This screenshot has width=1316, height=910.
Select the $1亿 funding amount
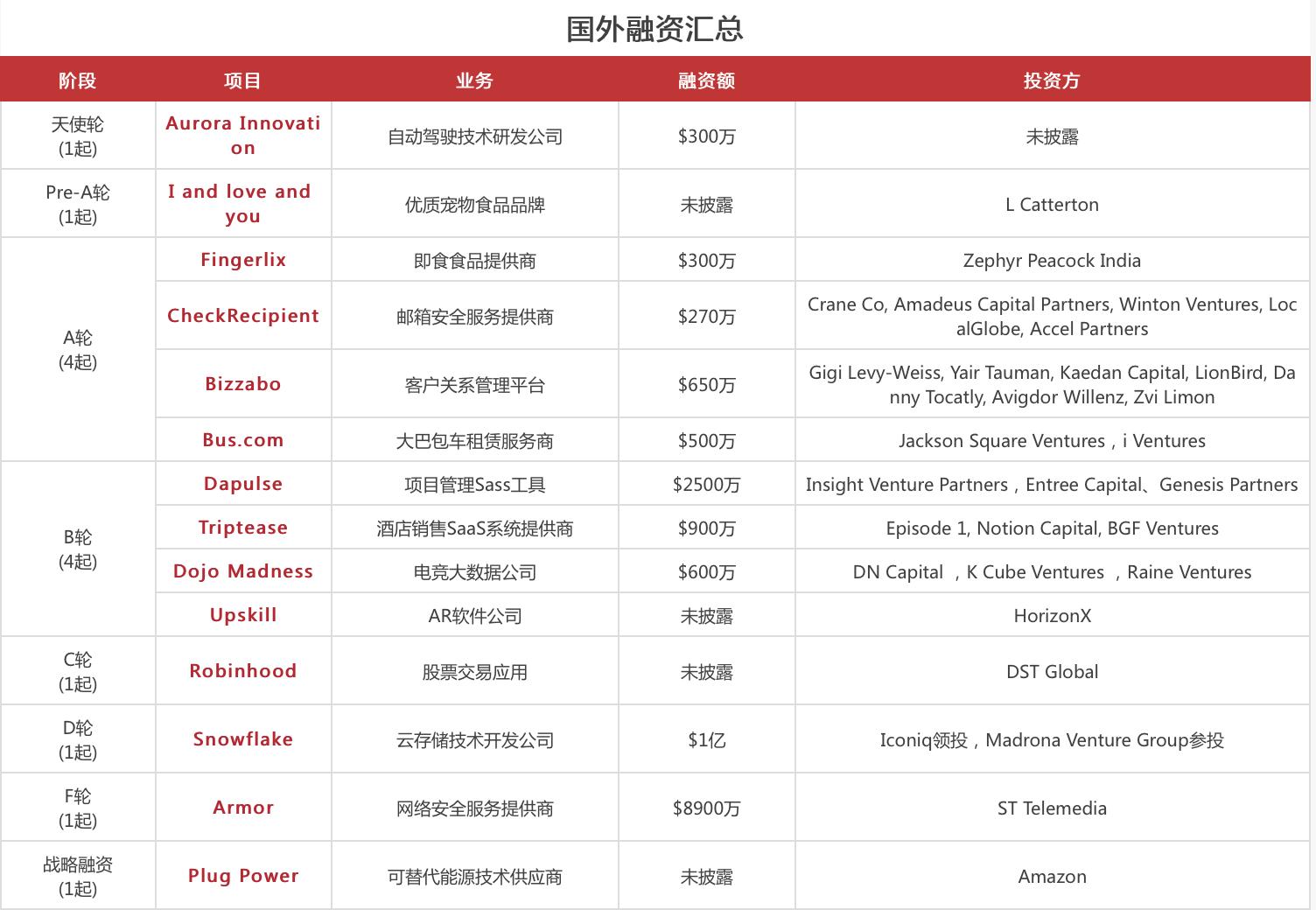[x=707, y=741]
